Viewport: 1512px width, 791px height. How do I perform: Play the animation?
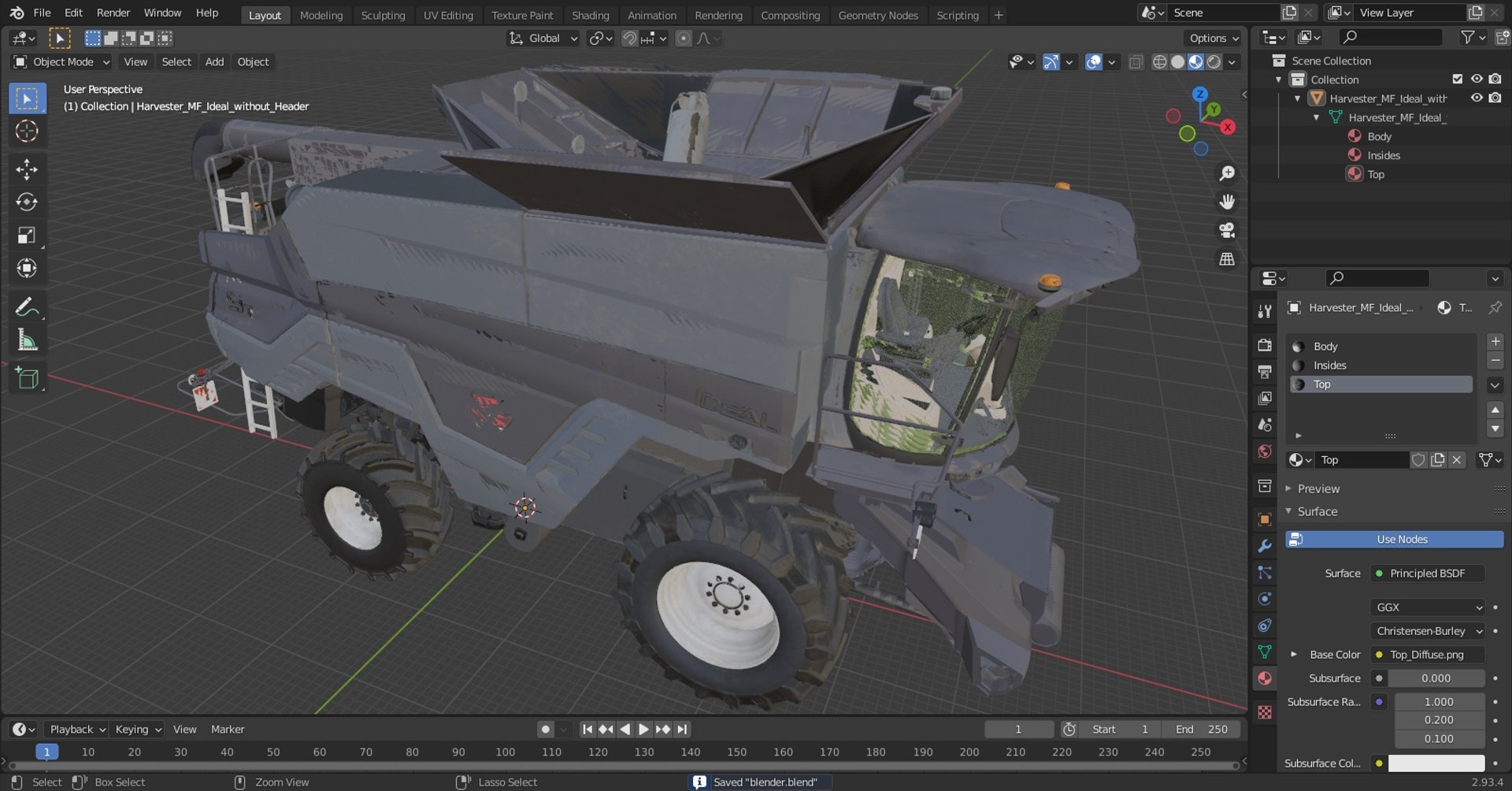tap(643, 729)
